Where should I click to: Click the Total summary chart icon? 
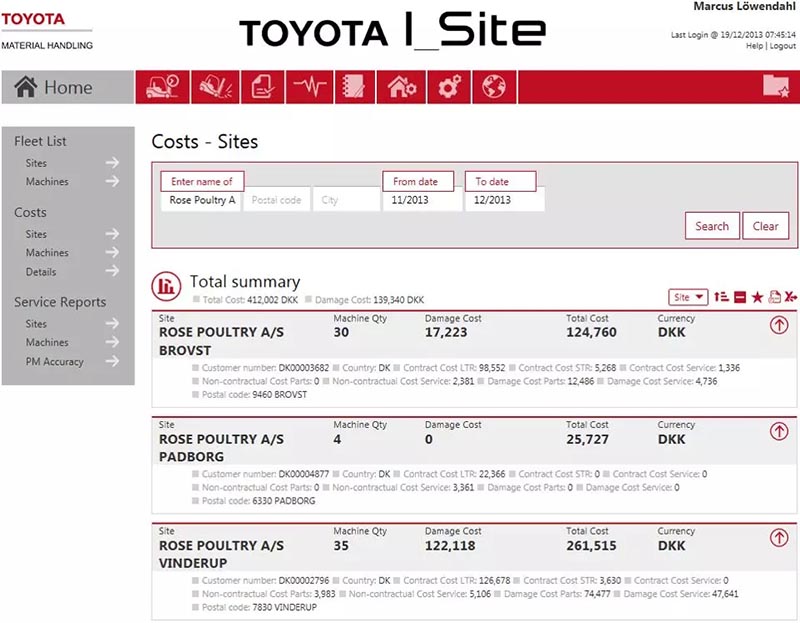pos(166,286)
